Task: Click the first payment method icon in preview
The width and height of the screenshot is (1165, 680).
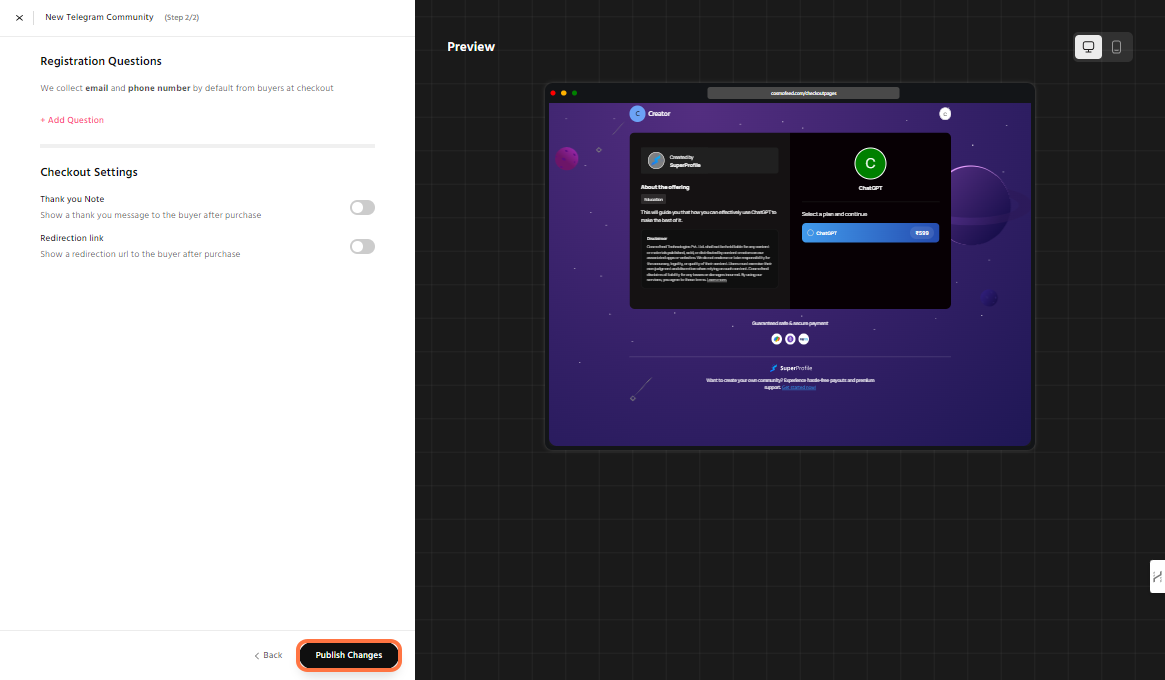Action: click(x=776, y=339)
